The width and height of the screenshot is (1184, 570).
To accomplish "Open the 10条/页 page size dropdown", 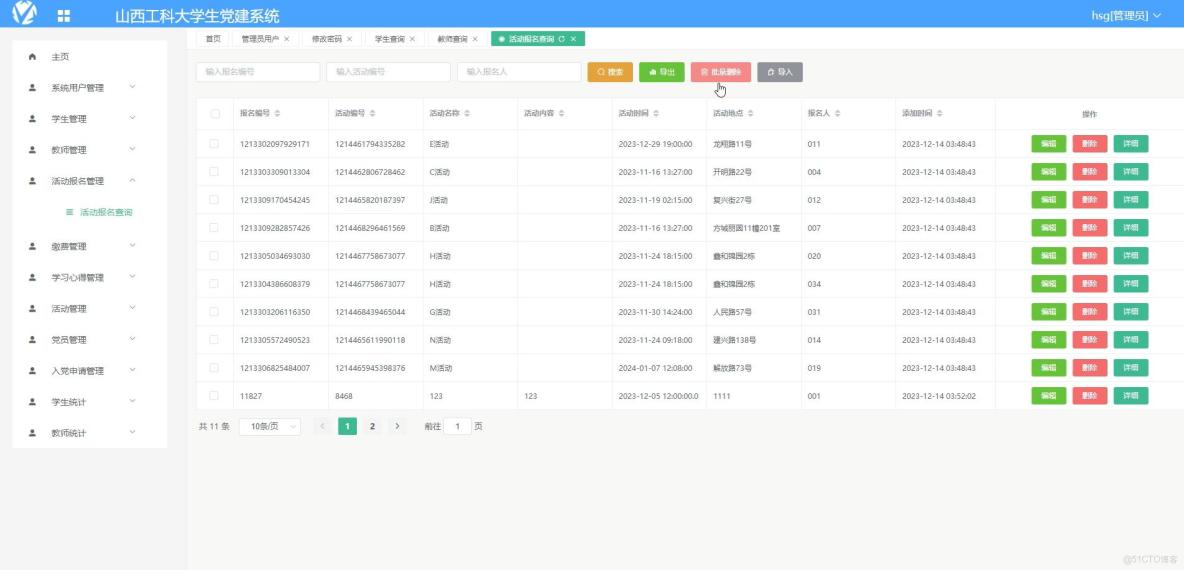I will coord(270,426).
